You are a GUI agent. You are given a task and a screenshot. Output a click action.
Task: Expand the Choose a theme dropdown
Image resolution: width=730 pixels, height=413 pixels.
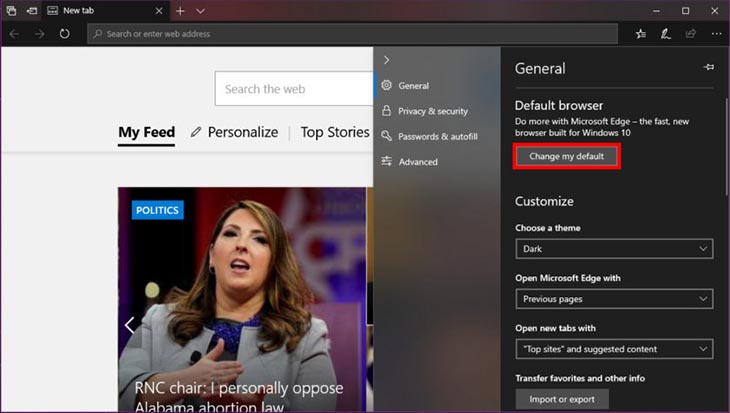coord(614,248)
